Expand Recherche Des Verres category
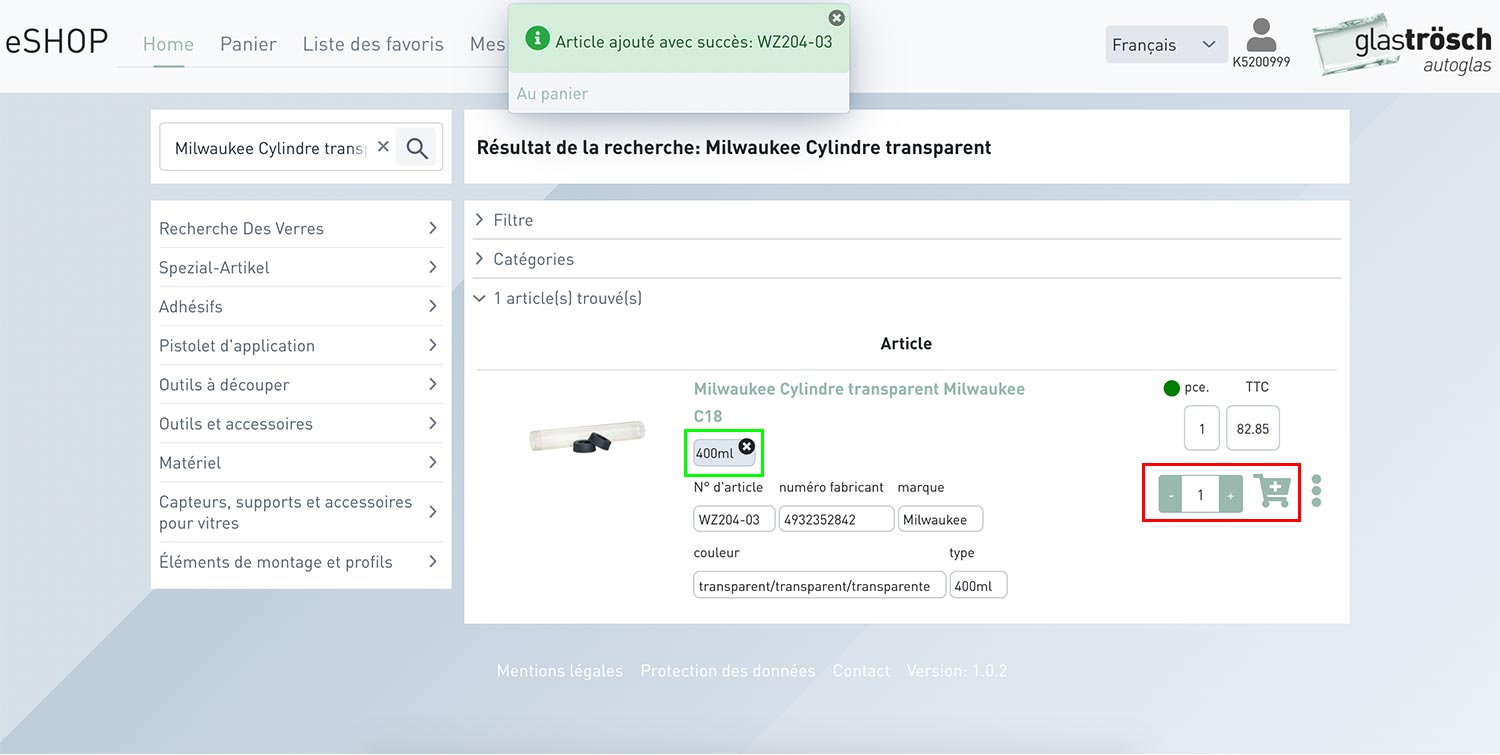This screenshot has height=755, width=1500. coord(300,228)
